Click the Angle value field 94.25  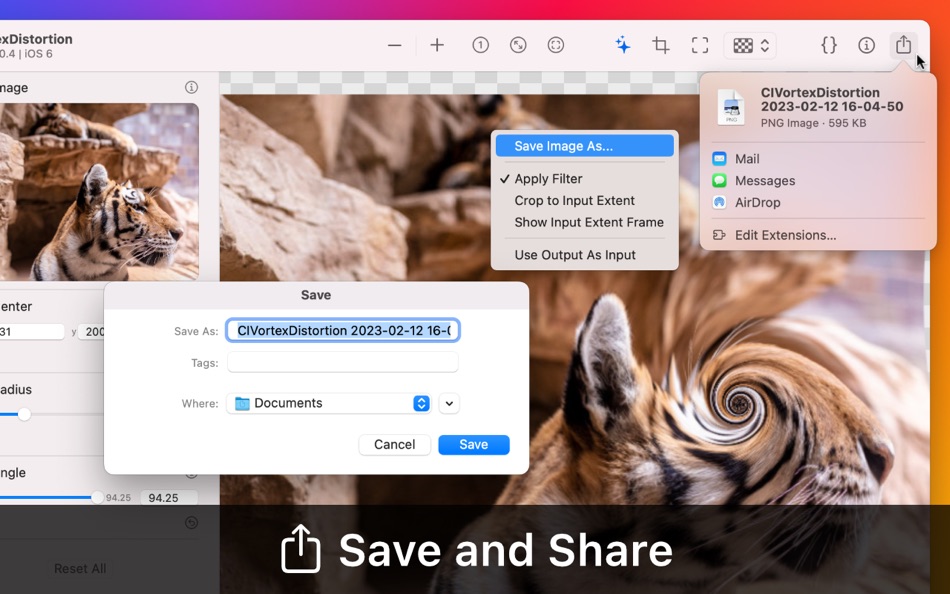pos(169,498)
